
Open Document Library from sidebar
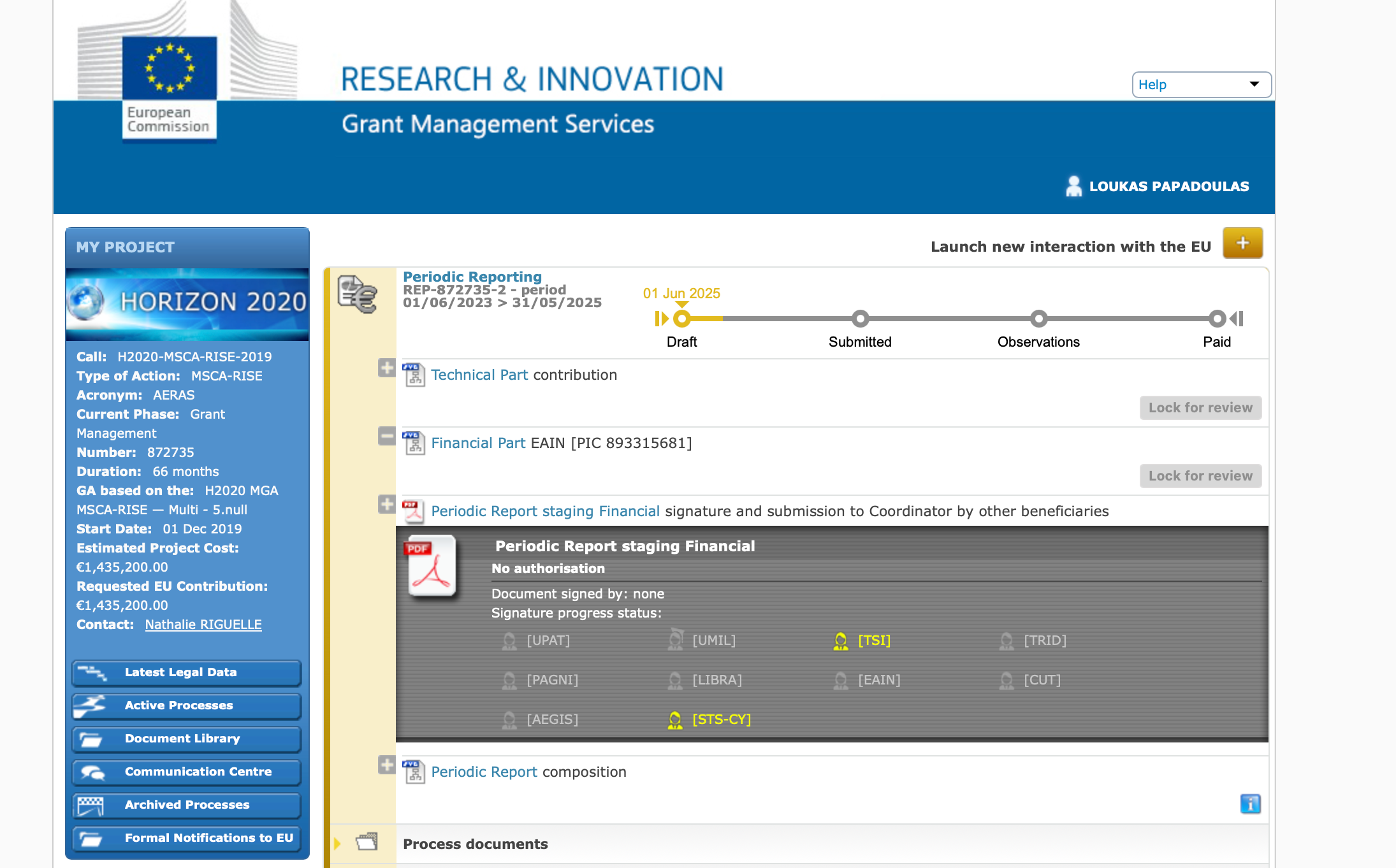[x=187, y=739]
